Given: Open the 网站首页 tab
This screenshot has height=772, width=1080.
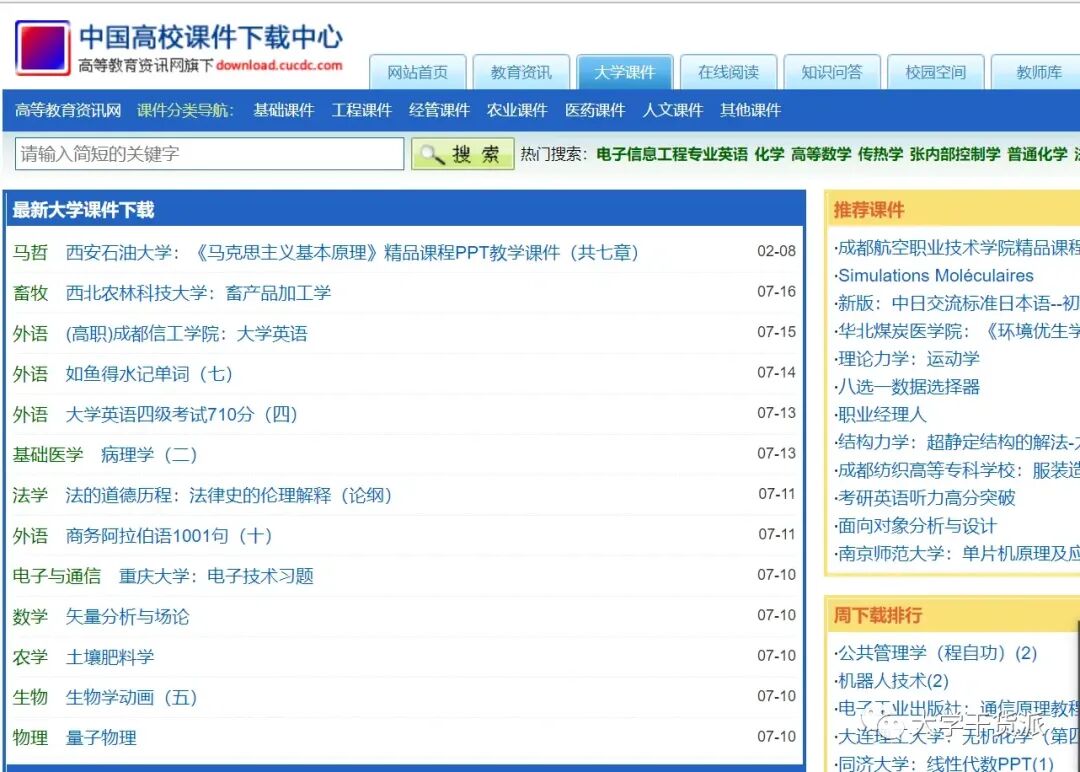Looking at the screenshot, I should [x=420, y=72].
